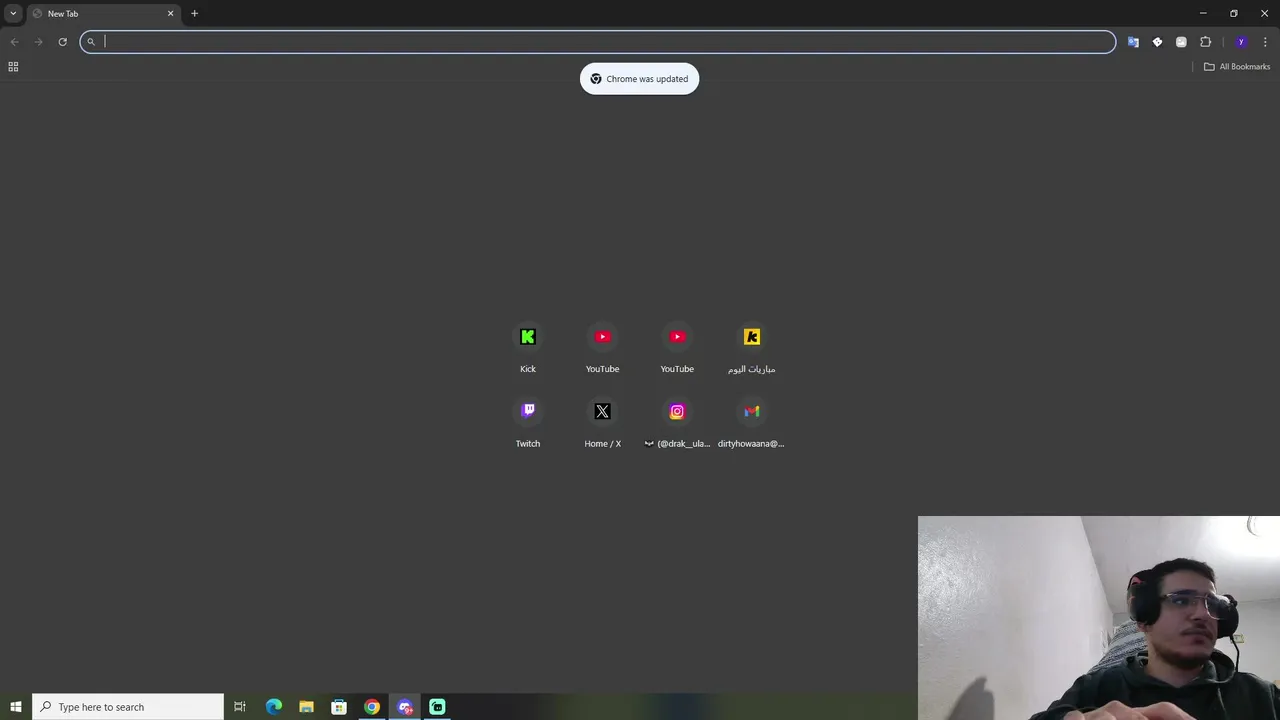Open the mint-green app in taskbar
Image resolution: width=1280 pixels, height=720 pixels.
(x=437, y=707)
